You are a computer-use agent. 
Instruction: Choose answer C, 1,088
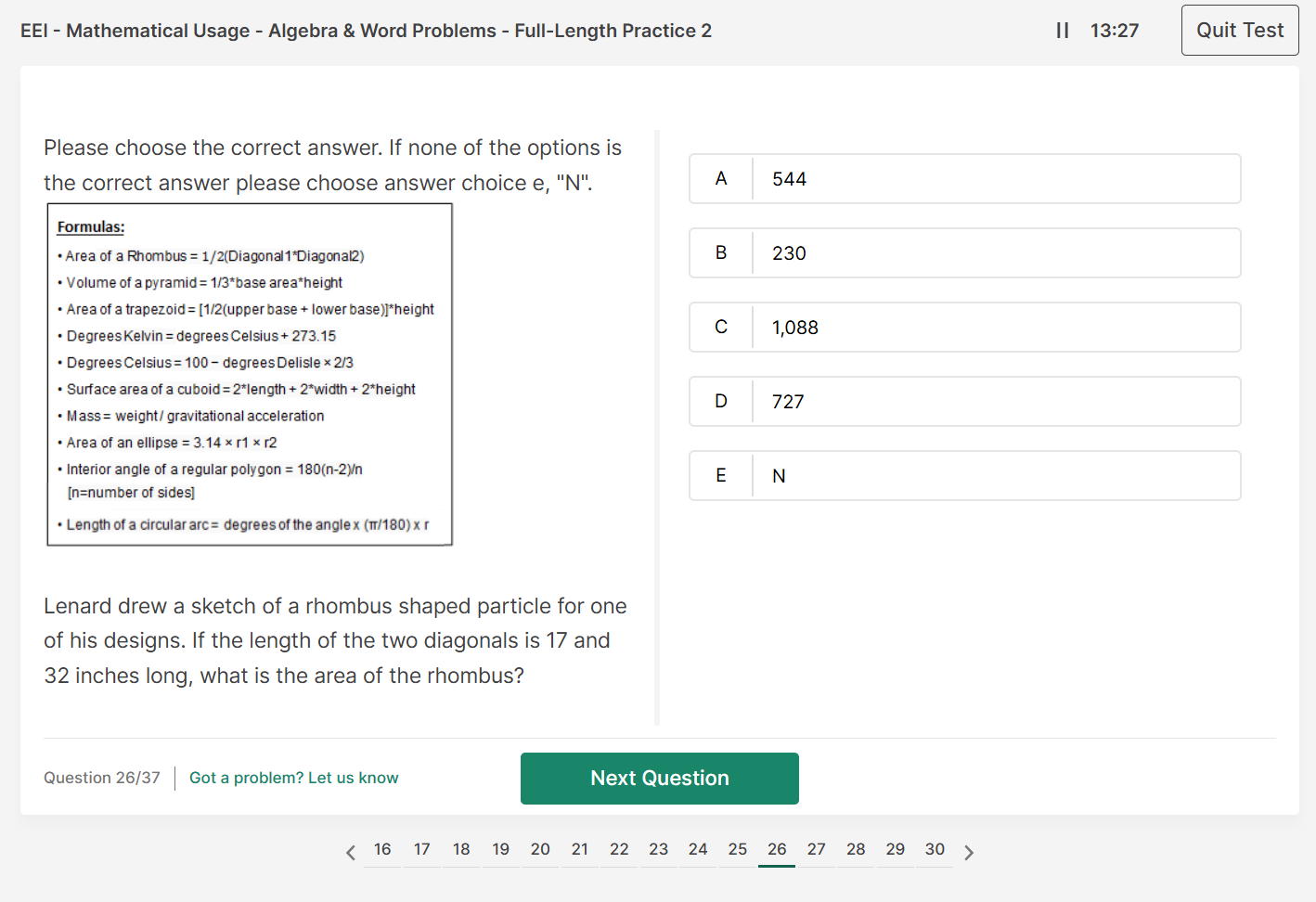pos(964,328)
